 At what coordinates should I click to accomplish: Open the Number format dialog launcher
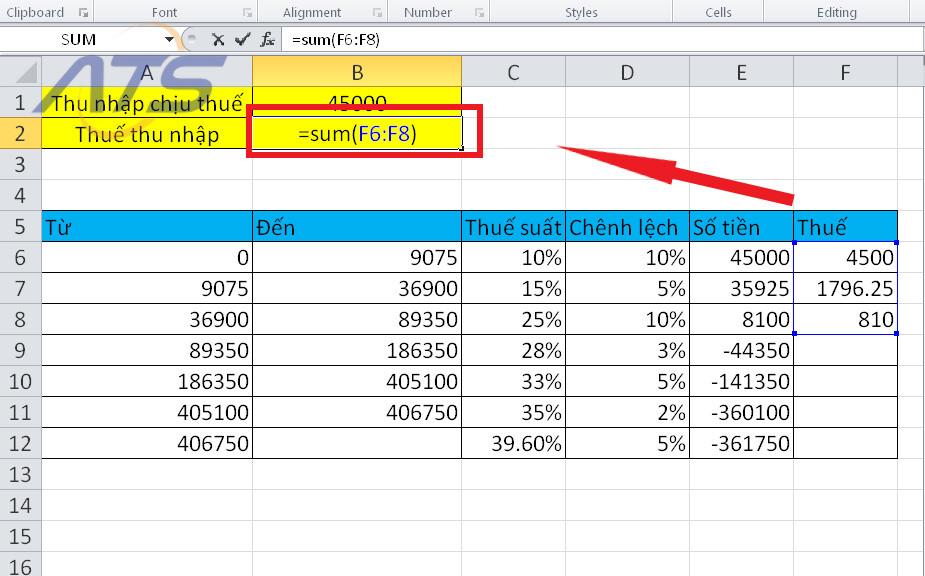click(479, 13)
